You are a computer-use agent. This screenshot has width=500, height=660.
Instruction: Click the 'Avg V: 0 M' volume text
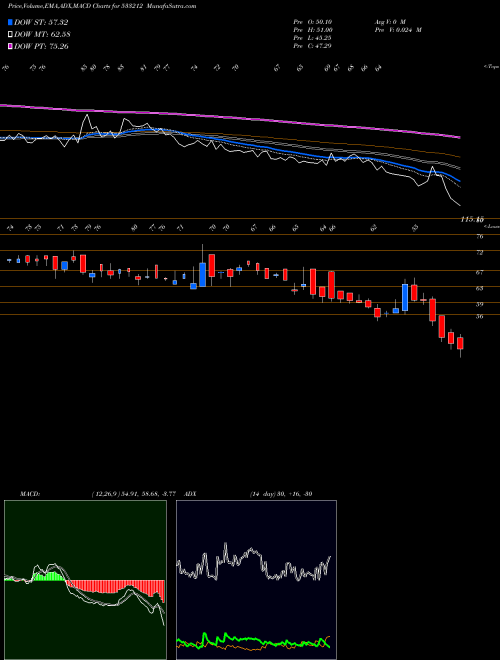389,22
